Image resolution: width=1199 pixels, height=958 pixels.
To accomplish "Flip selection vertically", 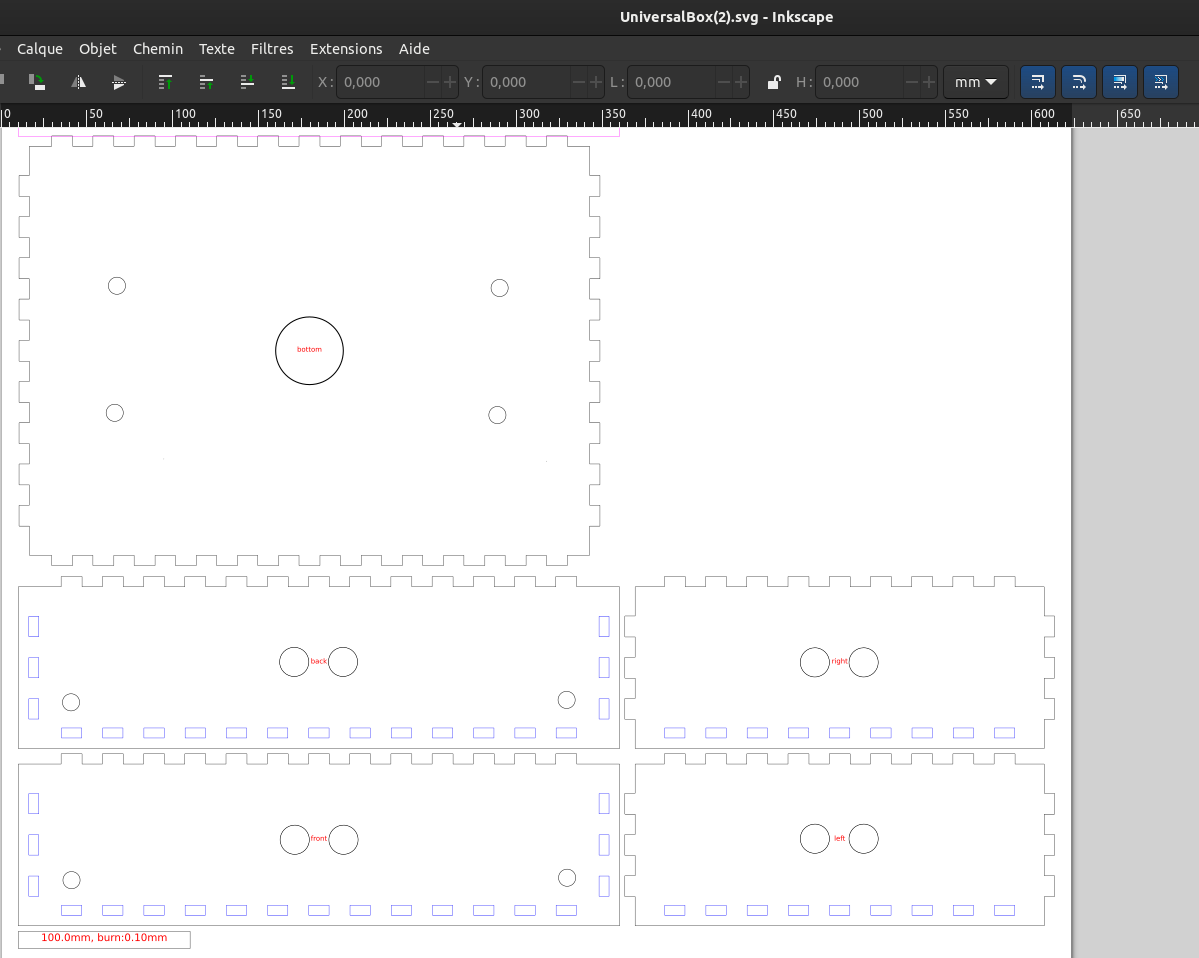I will [x=119, y=82].
